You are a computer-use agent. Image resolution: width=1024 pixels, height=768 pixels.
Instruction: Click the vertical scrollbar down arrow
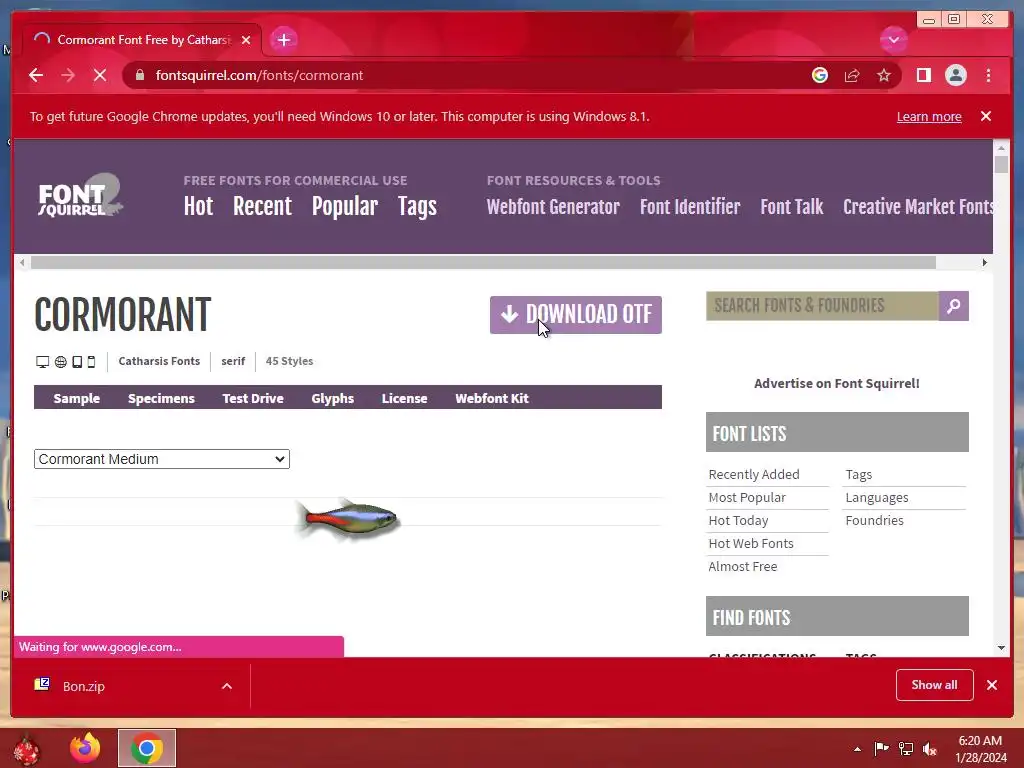point(1002,648)
